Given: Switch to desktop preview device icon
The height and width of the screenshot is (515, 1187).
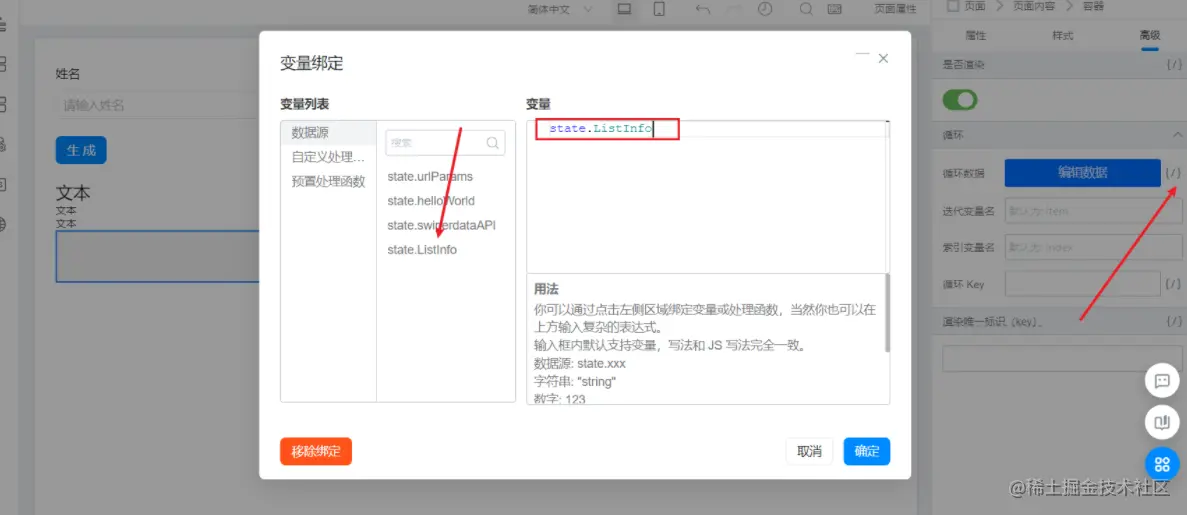Looking at the screenshot, I should [625, 9].
